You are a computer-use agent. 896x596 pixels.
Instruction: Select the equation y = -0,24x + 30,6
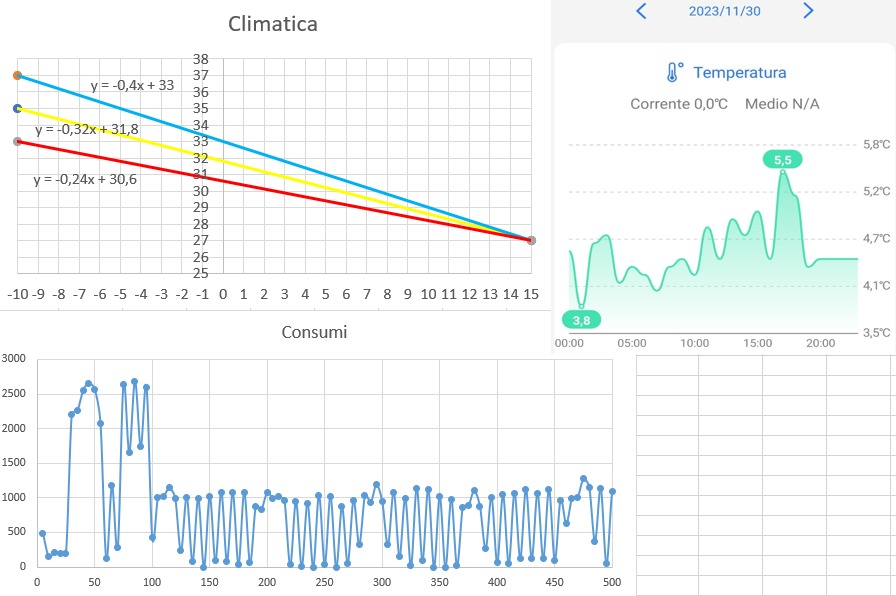click(85, 179)
